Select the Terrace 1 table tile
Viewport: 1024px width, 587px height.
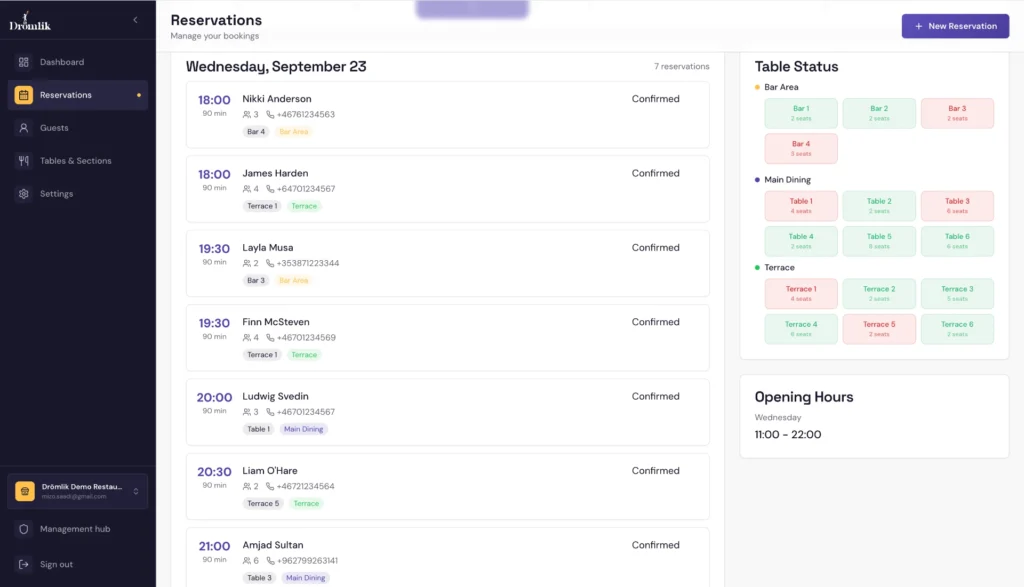tap(801, 293)
